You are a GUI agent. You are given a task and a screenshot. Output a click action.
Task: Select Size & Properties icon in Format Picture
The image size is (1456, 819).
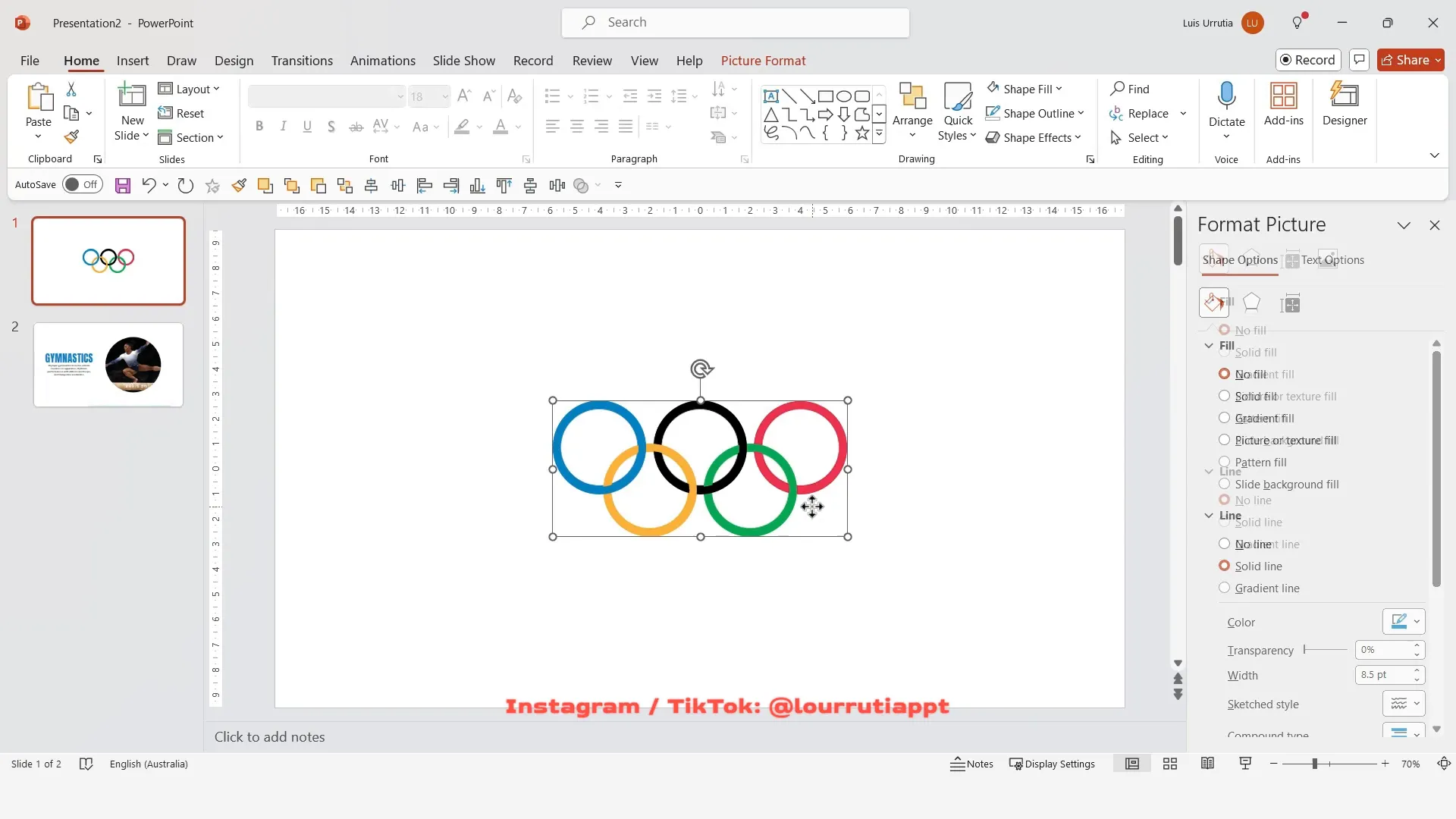click(1290, 303)
